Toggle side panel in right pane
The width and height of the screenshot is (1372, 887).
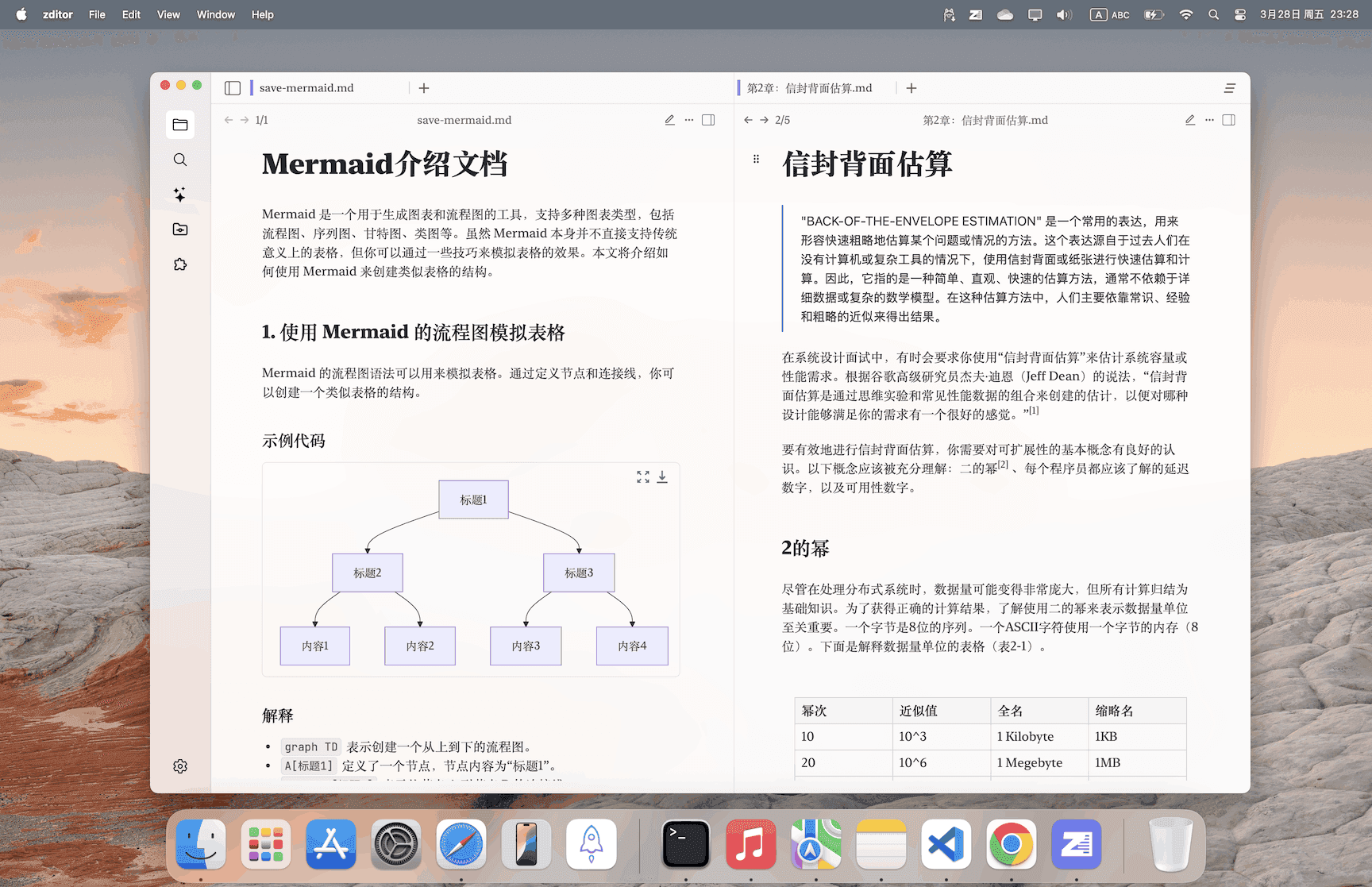1228,120
